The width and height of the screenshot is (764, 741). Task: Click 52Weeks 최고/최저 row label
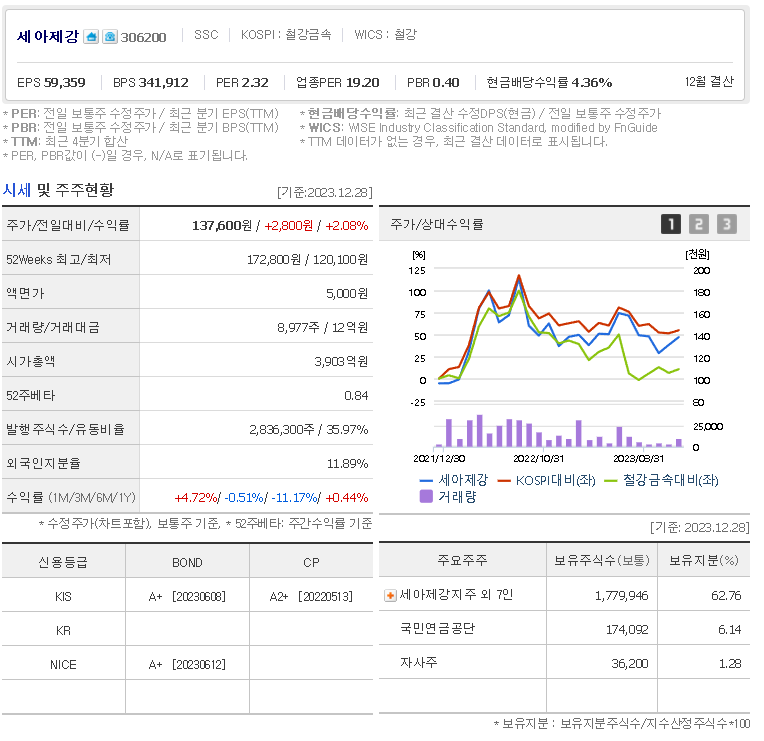click(58, 260)
